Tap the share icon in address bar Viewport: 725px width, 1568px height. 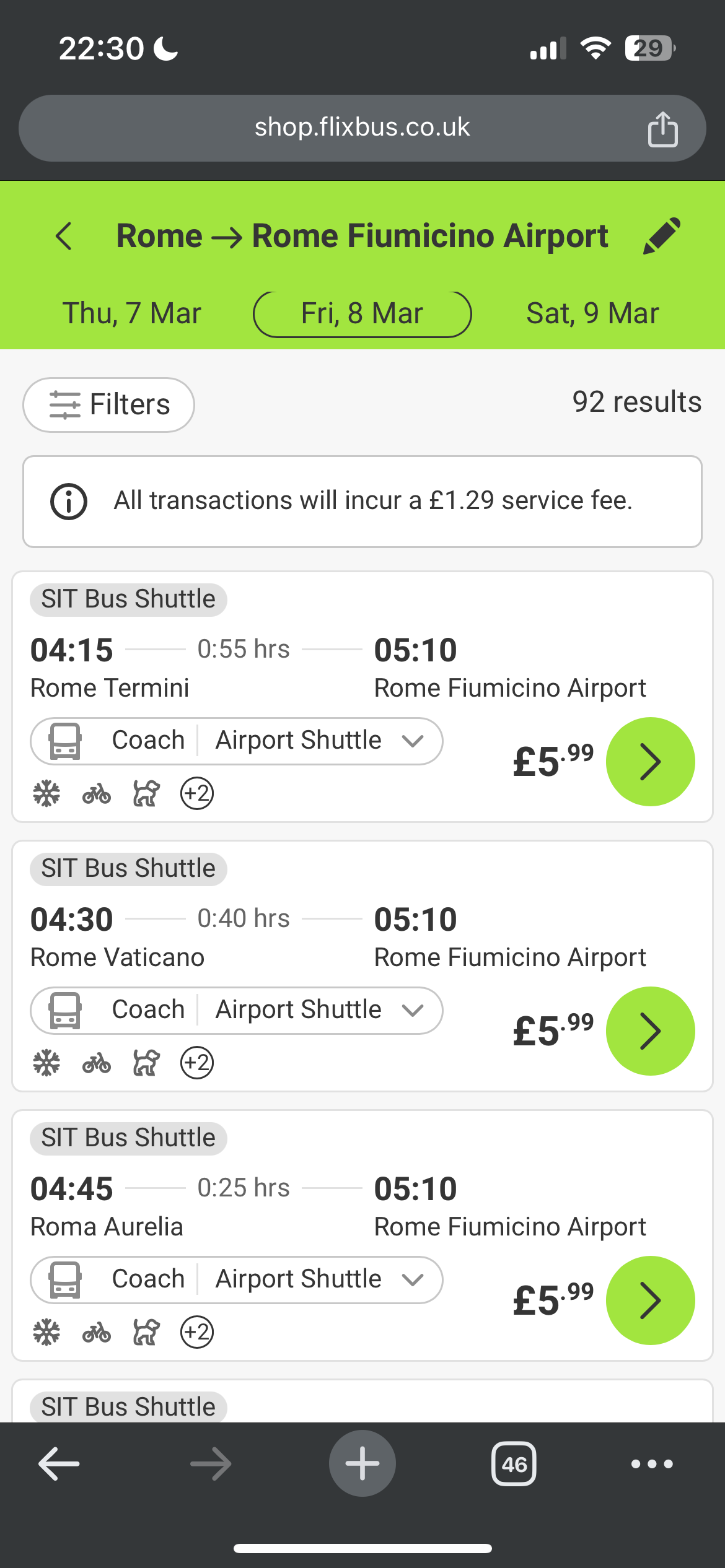662,129
